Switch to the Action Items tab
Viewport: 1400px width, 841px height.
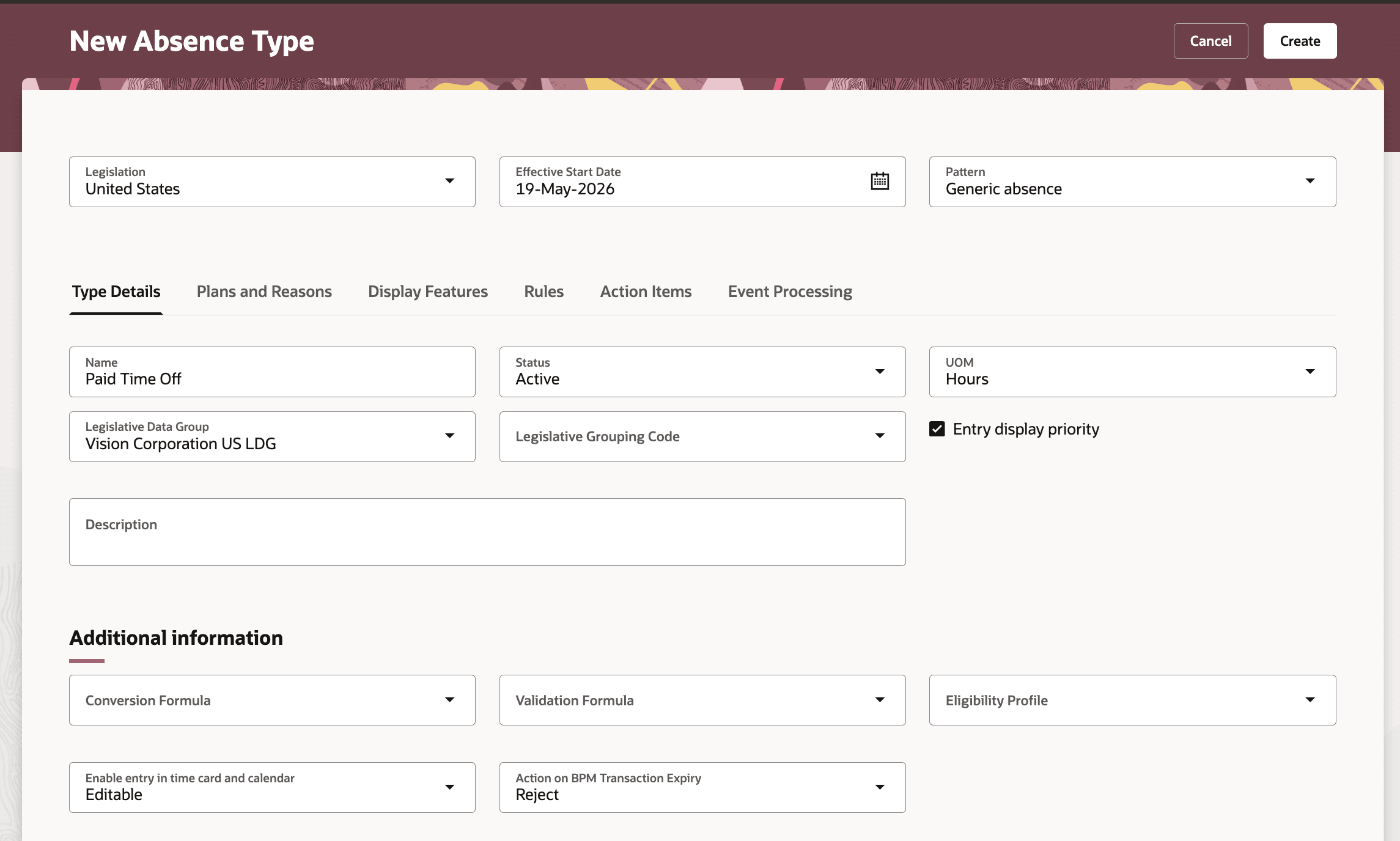pyautogui.click(x=646, y=292)
